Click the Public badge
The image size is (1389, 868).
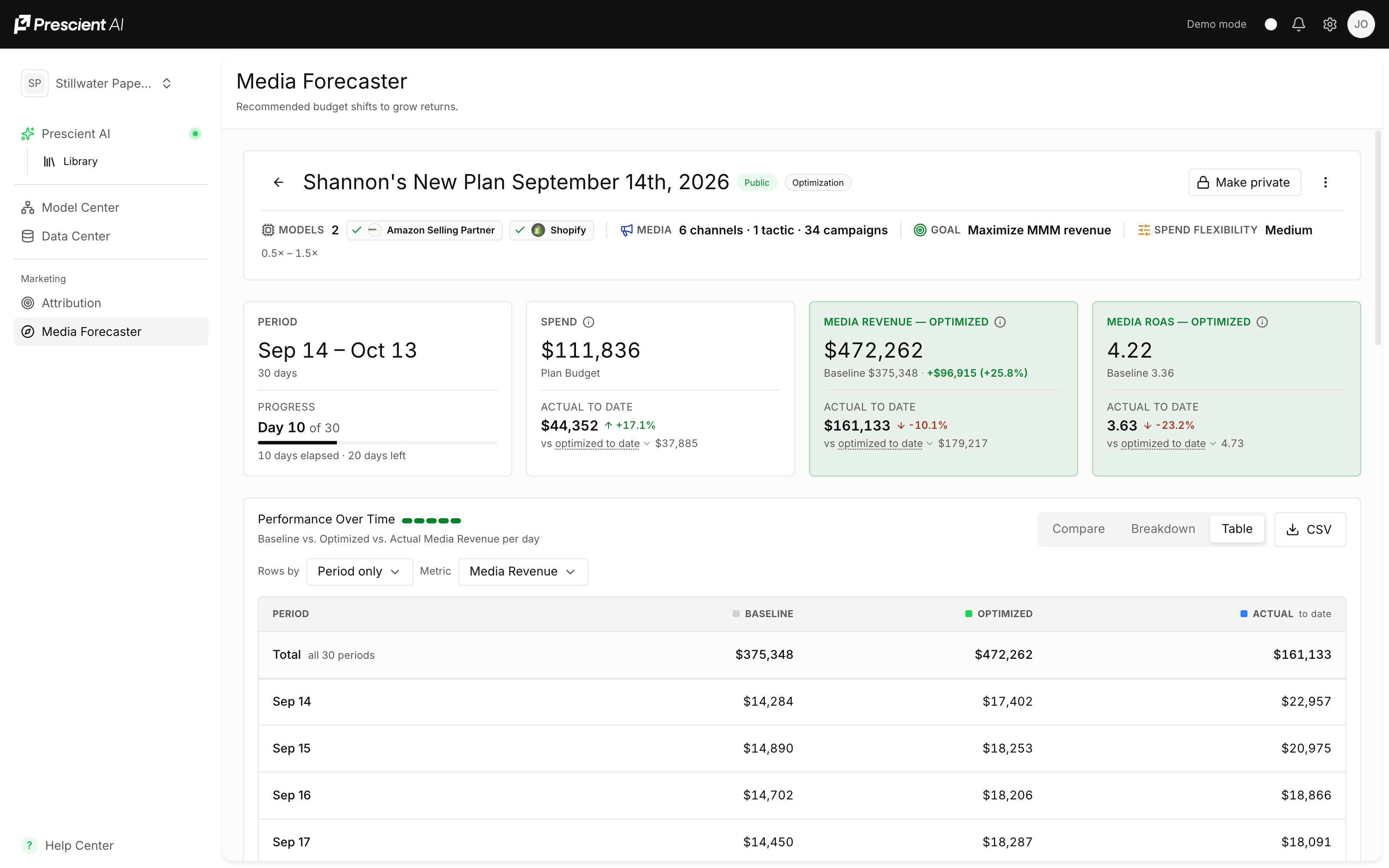[x=757, y=183]
